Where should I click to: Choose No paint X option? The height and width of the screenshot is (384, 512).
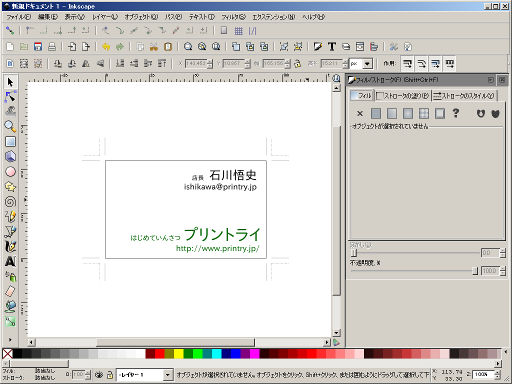click(360, 114)
